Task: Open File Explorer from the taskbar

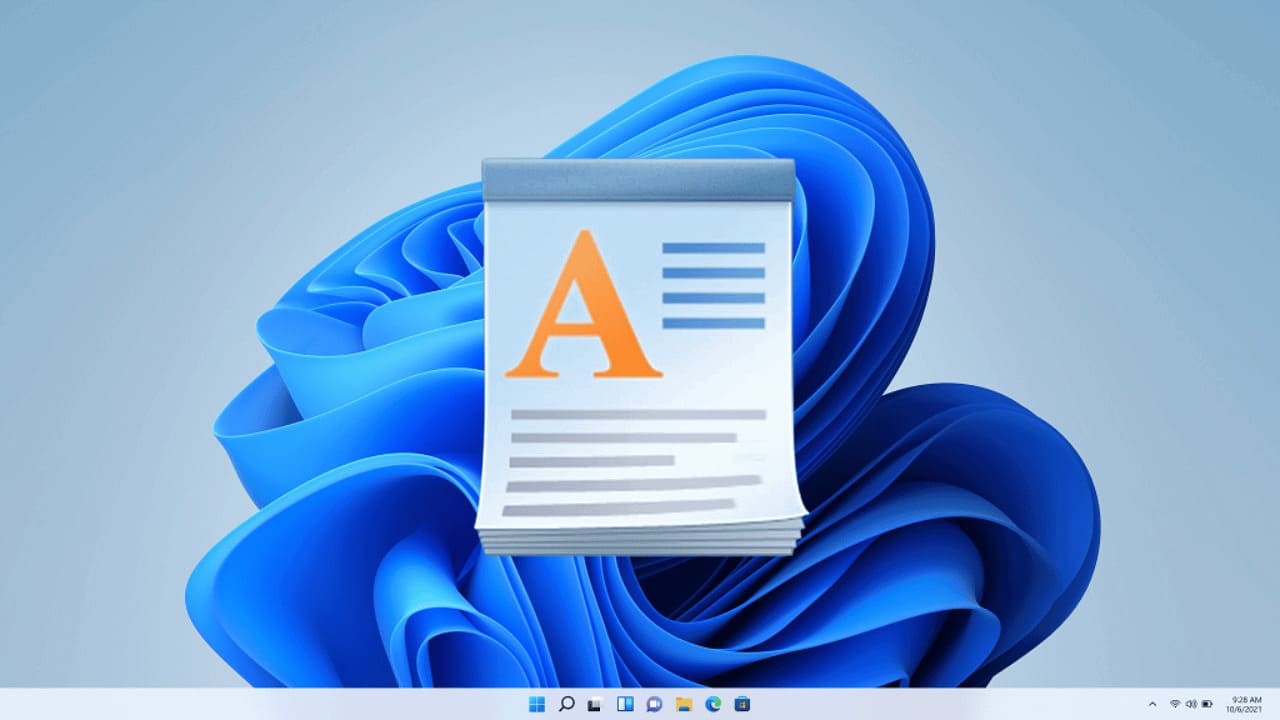Action: coord(684,705)
